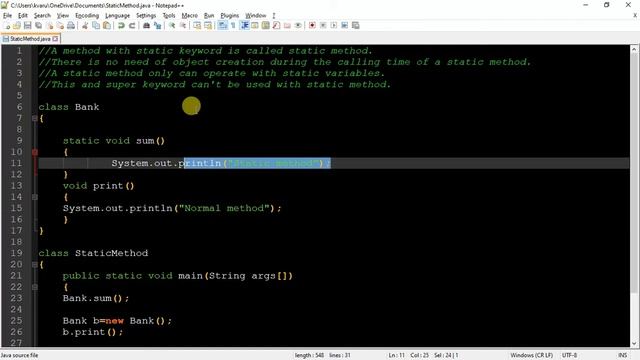Image resolution: width=640 pixels, height=360 pixels.
Task: Collapse the Bank class fold marker at line 7
Action: point(35,118)
